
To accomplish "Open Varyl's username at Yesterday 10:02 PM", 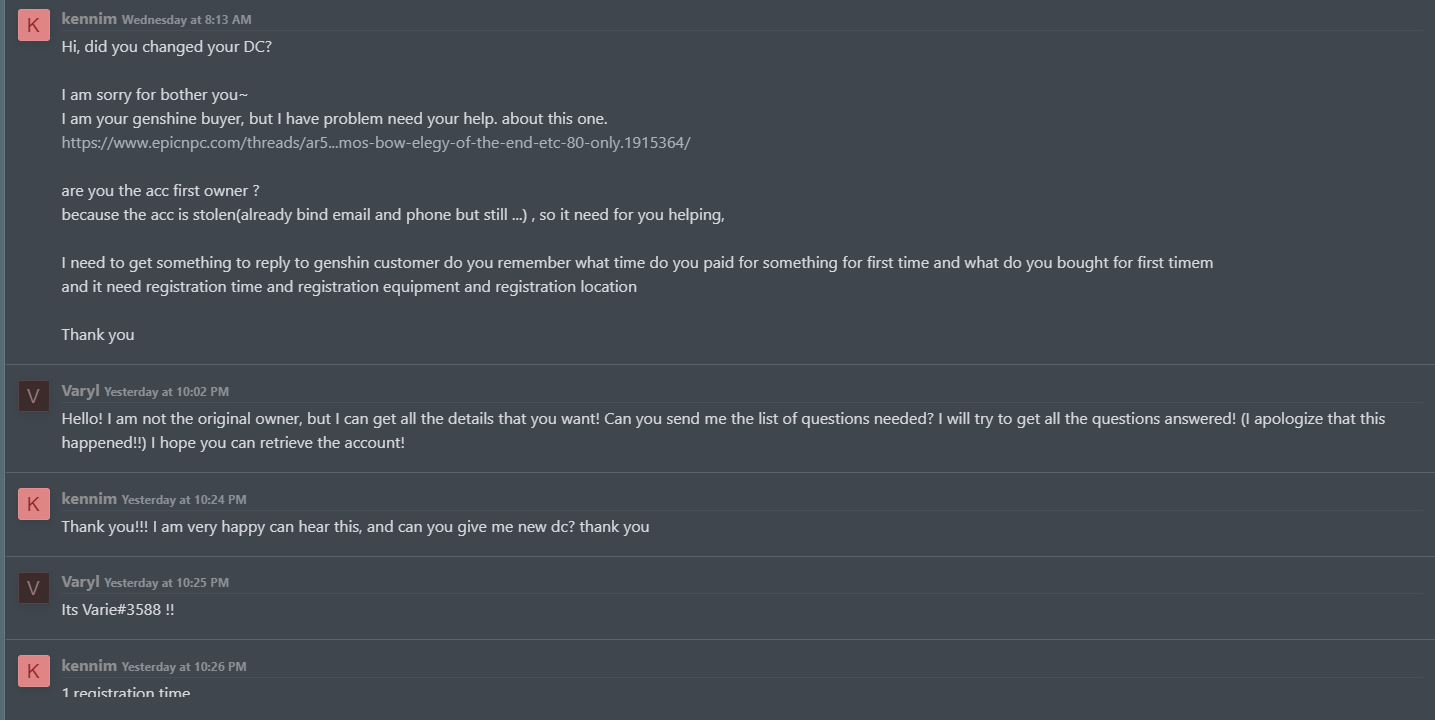I will click(80, 391).
